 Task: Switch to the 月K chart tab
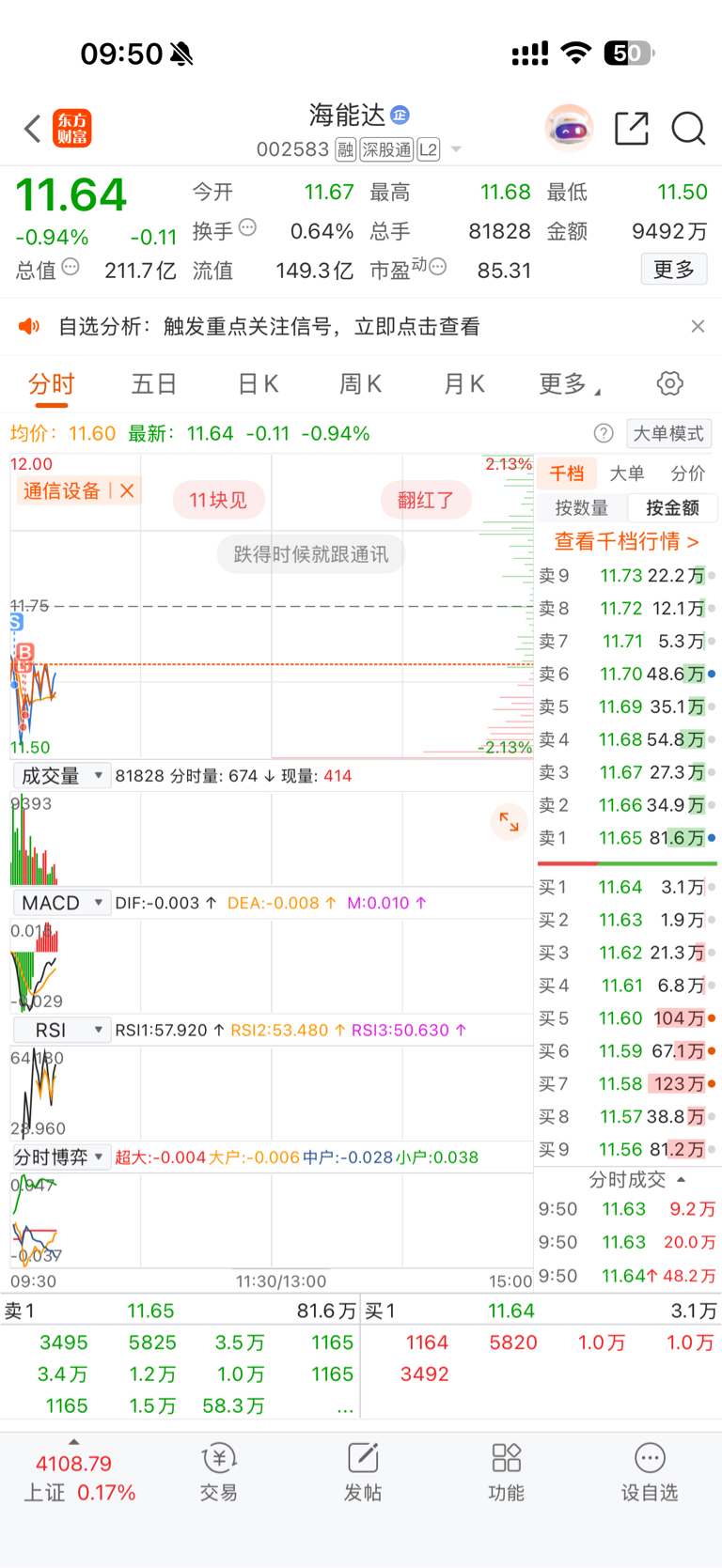[x=463, y=384]
